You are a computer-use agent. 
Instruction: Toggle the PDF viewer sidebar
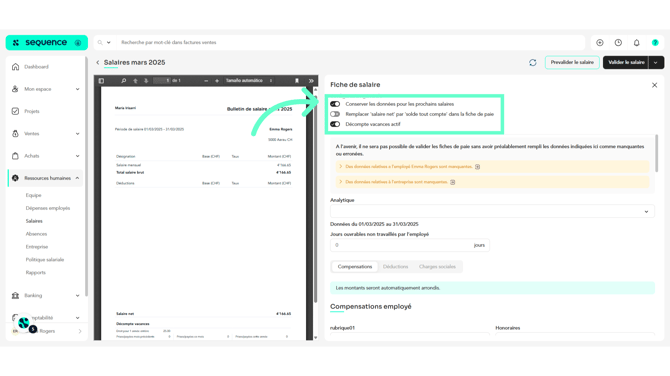tap(101, 81)
